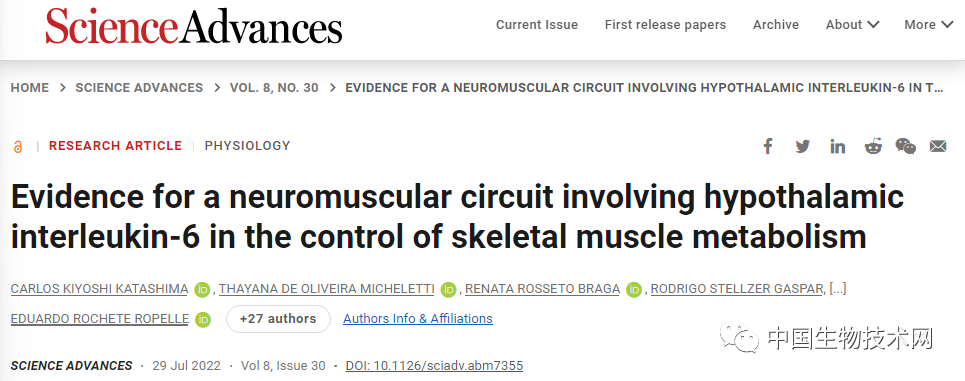Viewport: 965px width, 381px height.
Task: Share article on Facebook
Action: pyautogui.click(x=768, y=146)
